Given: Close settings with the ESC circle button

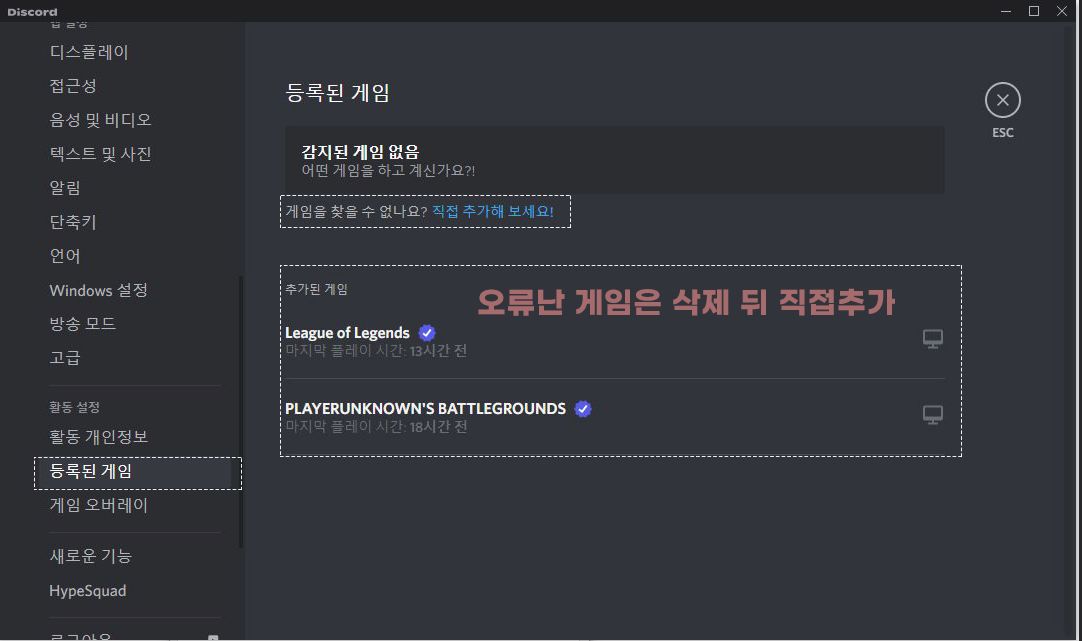Looking at the screenshot, I should tap(1003, 99).
